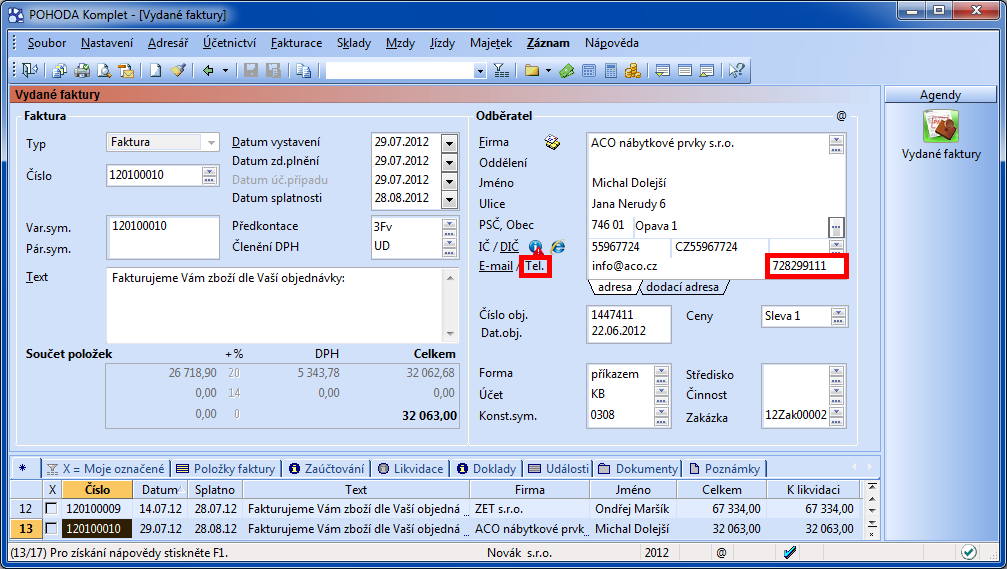This screenshot has height=569, width=1007.
Task: Click the blue info icon next to DIČ
Action: click(x=536, y=247)
